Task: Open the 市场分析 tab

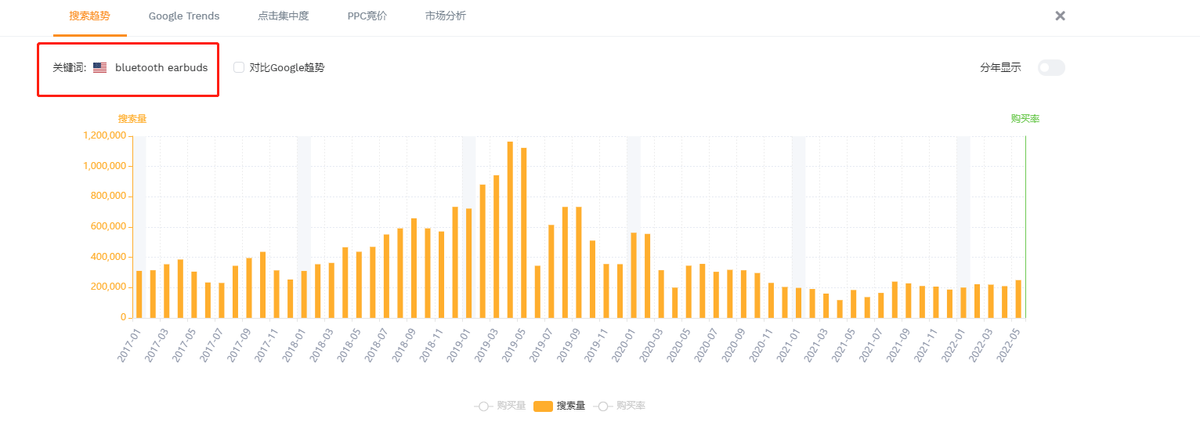Action: click(x=445, y=16)
